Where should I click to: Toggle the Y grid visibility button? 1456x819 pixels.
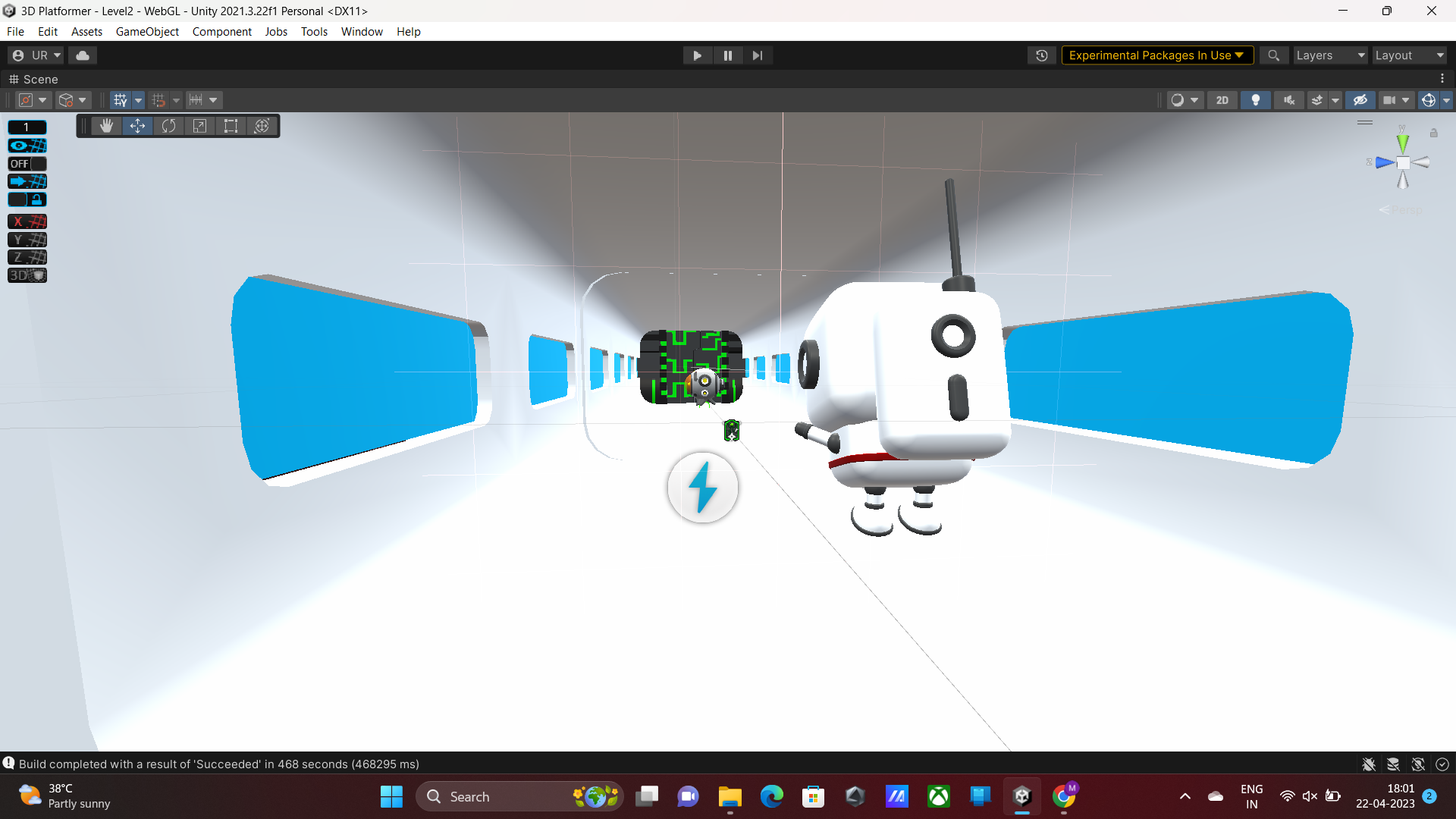[x=120, y=100]
